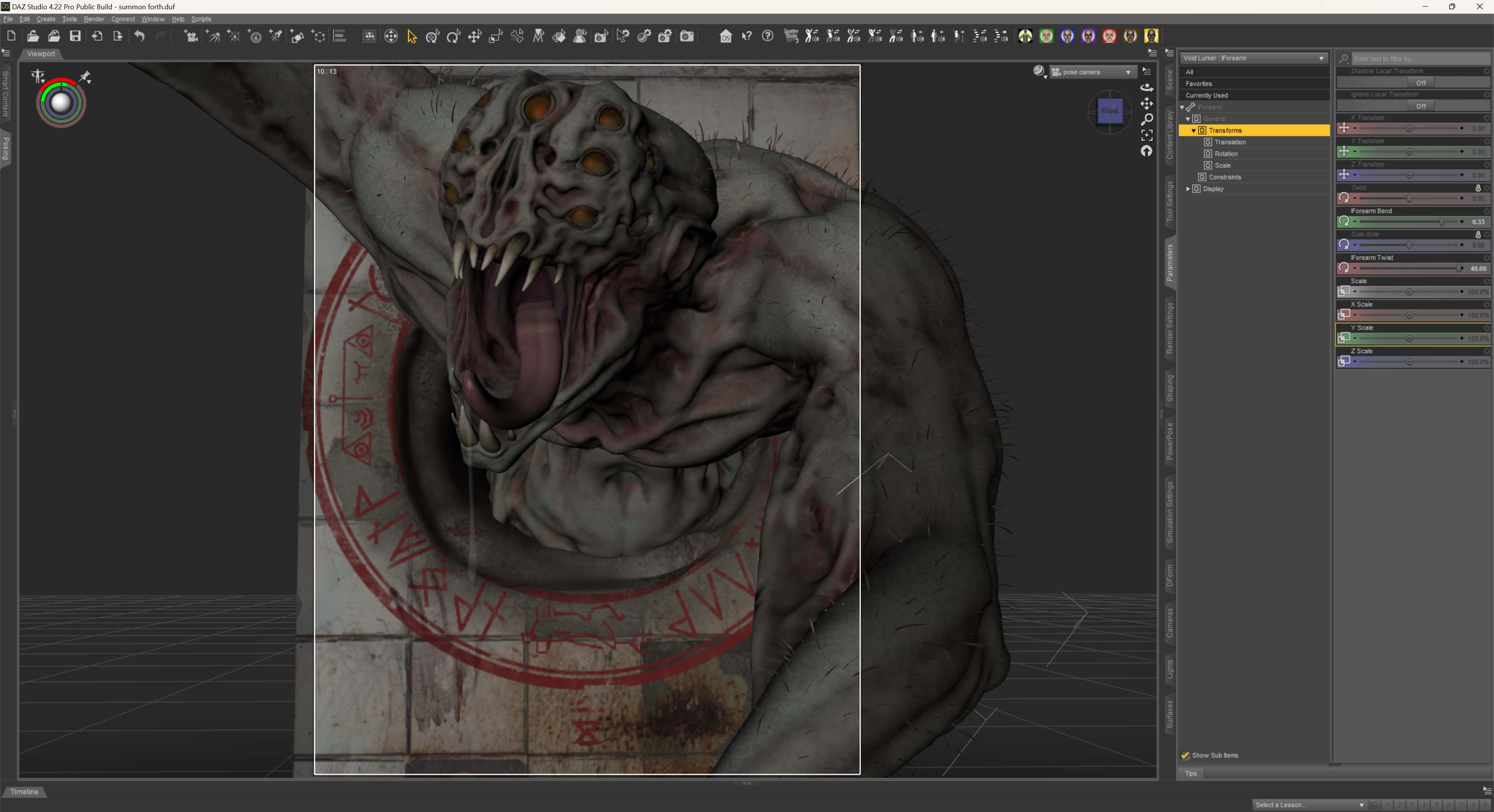Save the scene with the floppy disk icon

pos(75,36)
